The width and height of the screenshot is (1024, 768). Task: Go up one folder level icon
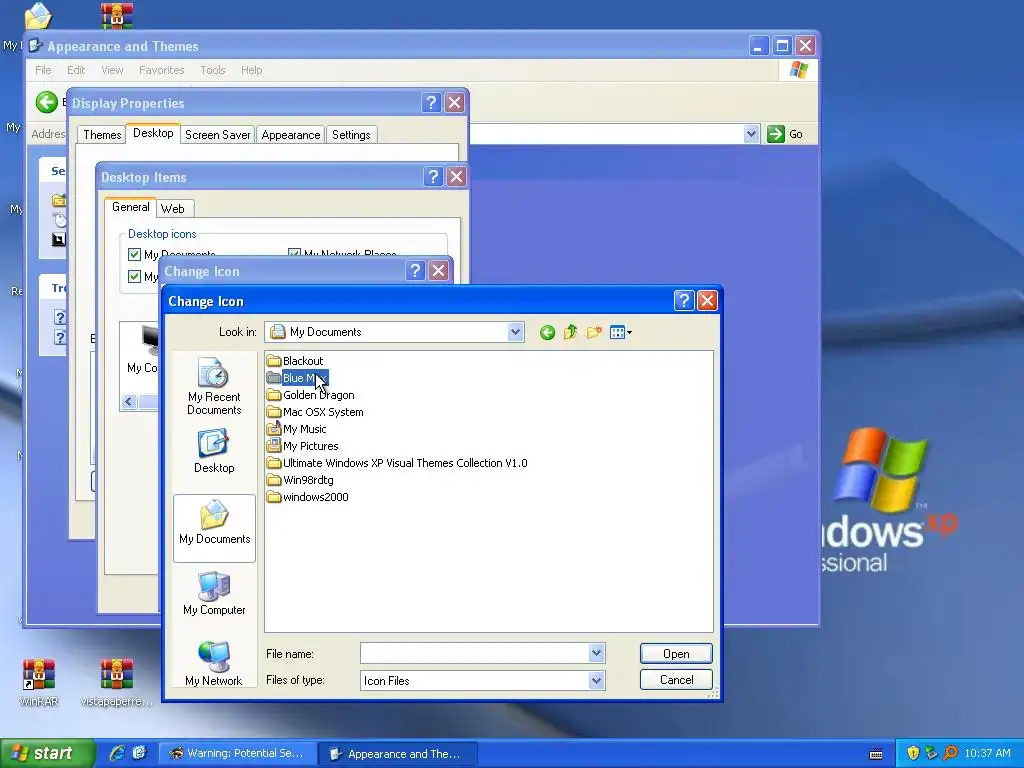point(570,332)
